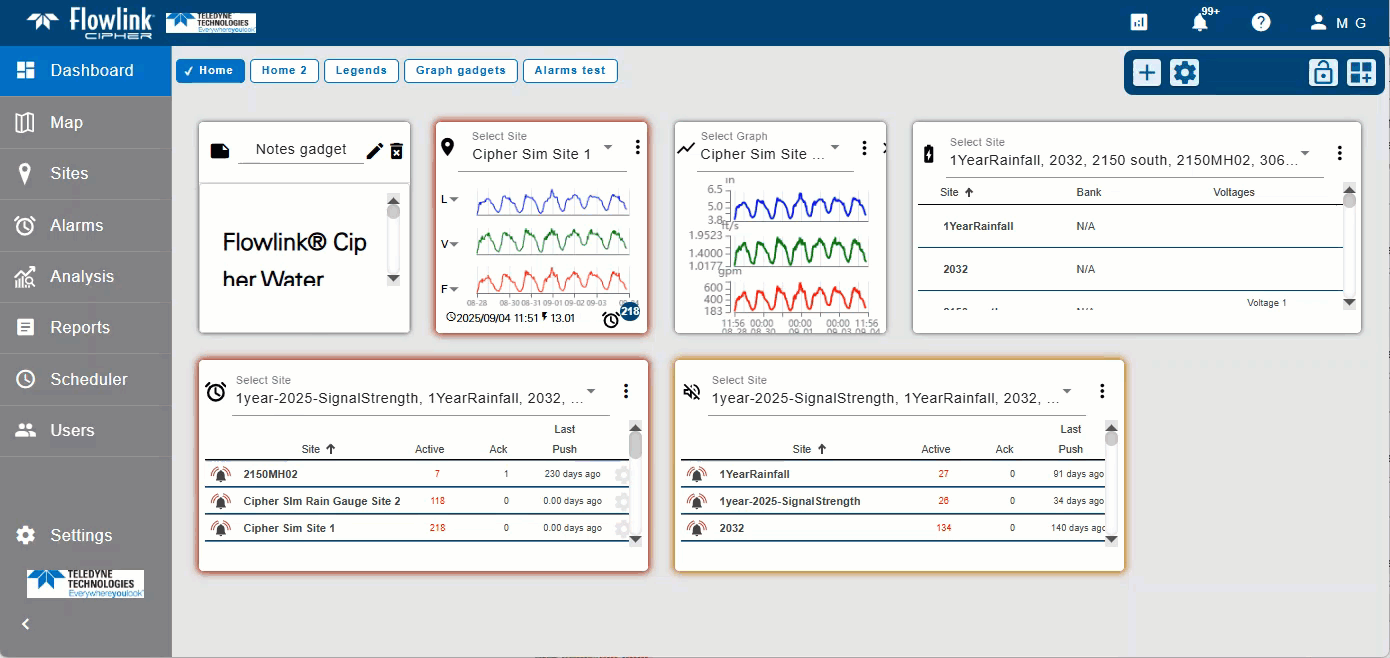Expand the Cipher Sim Site 1 site dropdown
Viewport: 1390px width, 658px height.
(608, 147)
